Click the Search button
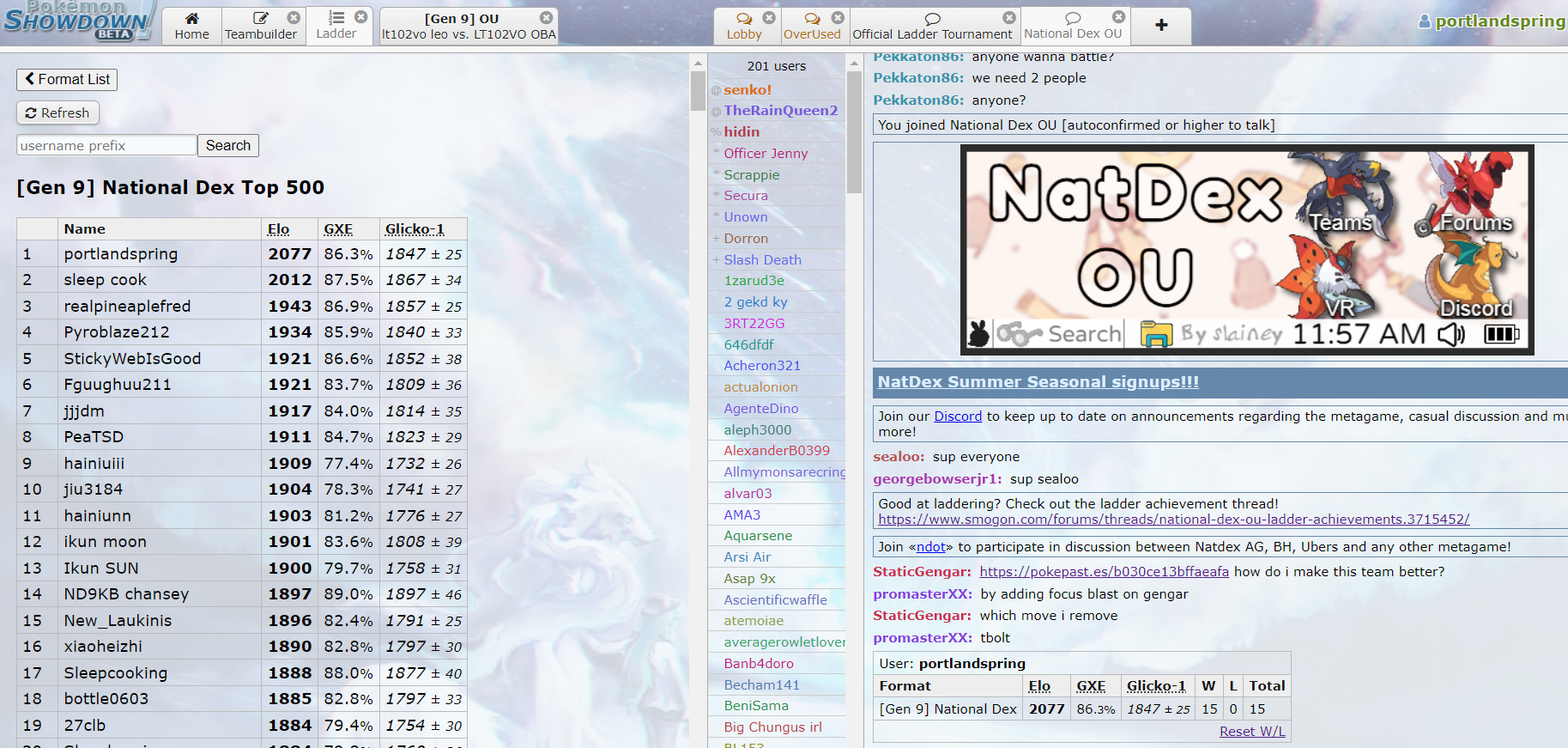Viewport: 1568px width, 748px height. point(228,145)
